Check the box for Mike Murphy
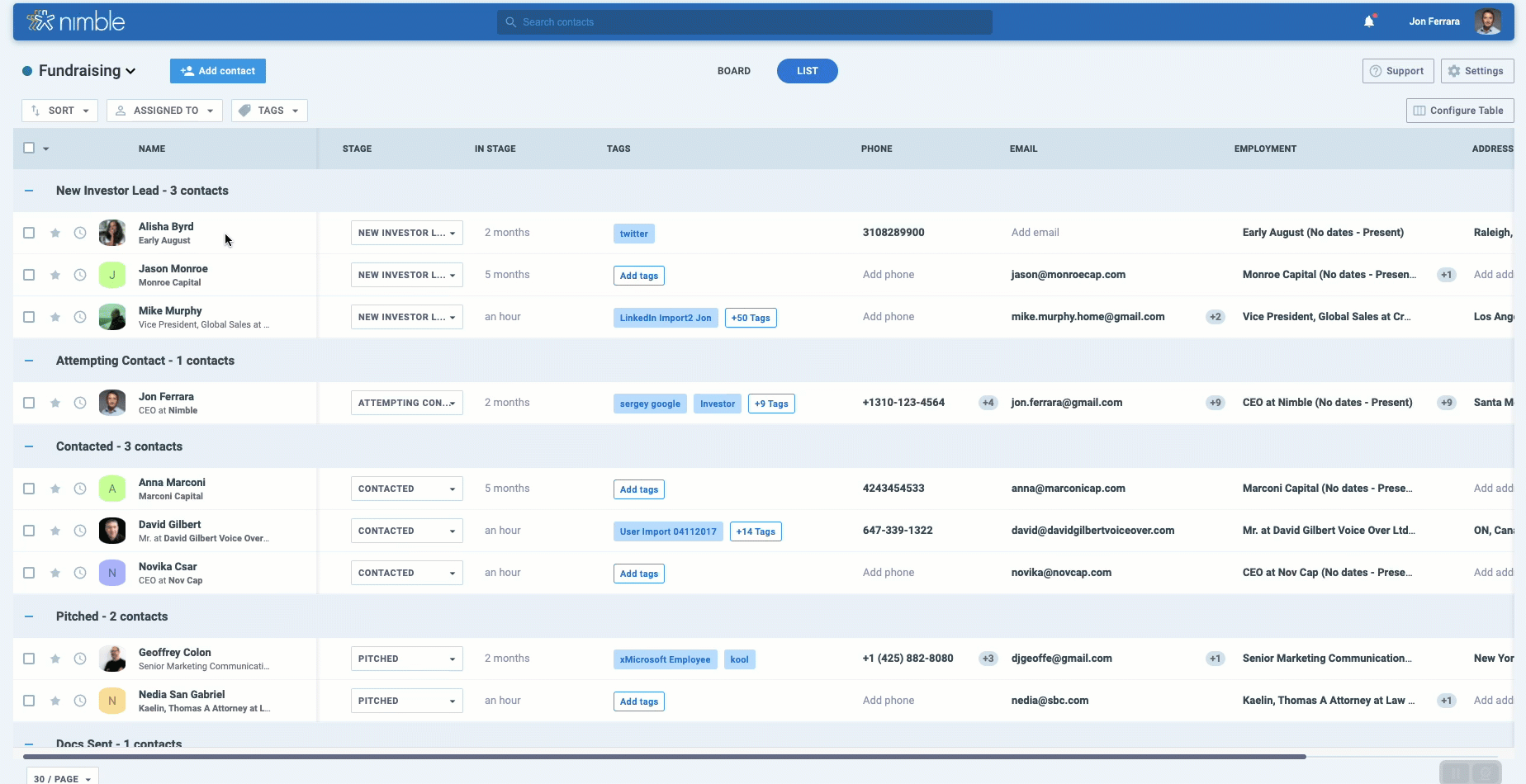 pos(29,317)
